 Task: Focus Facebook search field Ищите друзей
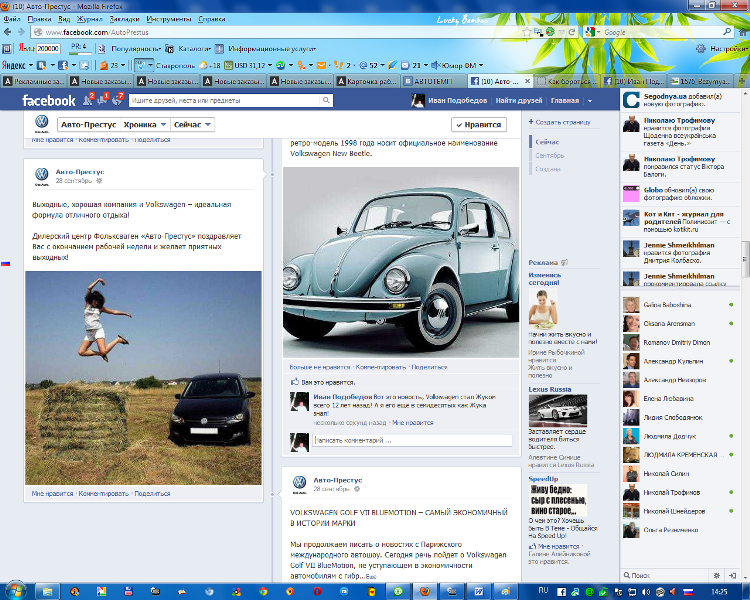click(225, 100)
